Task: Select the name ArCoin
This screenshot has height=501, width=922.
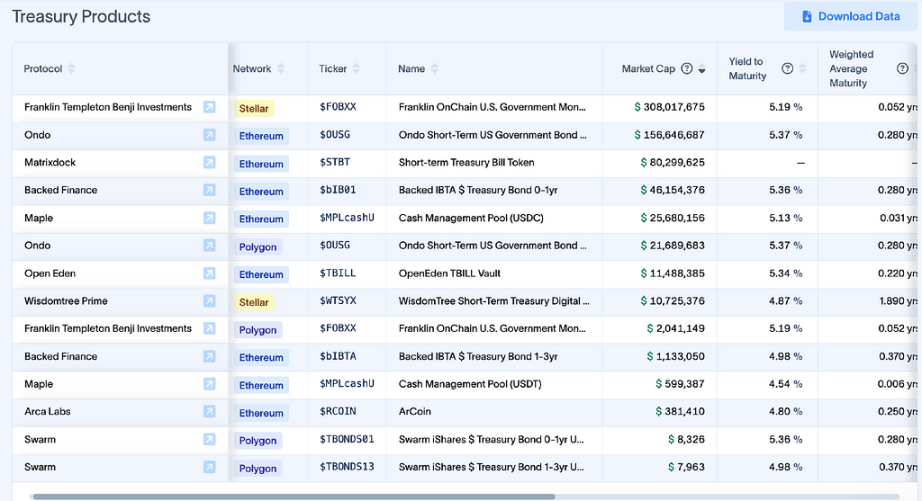Action: tap(415, 412)
